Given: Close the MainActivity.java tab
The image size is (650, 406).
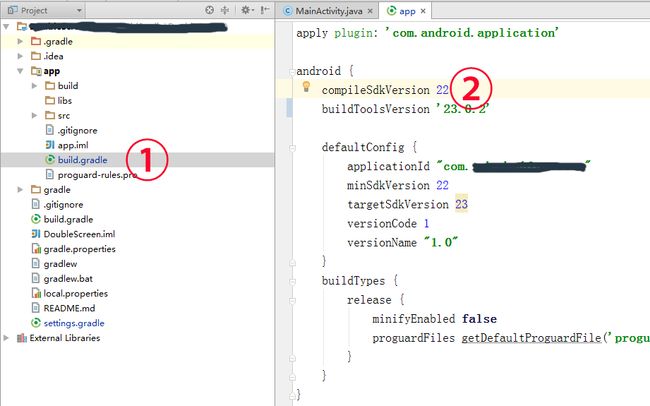Looking at the screenshot, I should [x=370, y=11].
